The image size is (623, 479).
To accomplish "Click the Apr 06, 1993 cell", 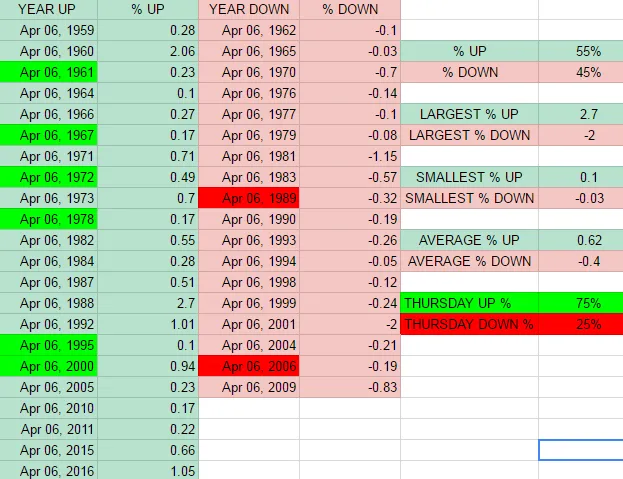I will tap(249, 240).
